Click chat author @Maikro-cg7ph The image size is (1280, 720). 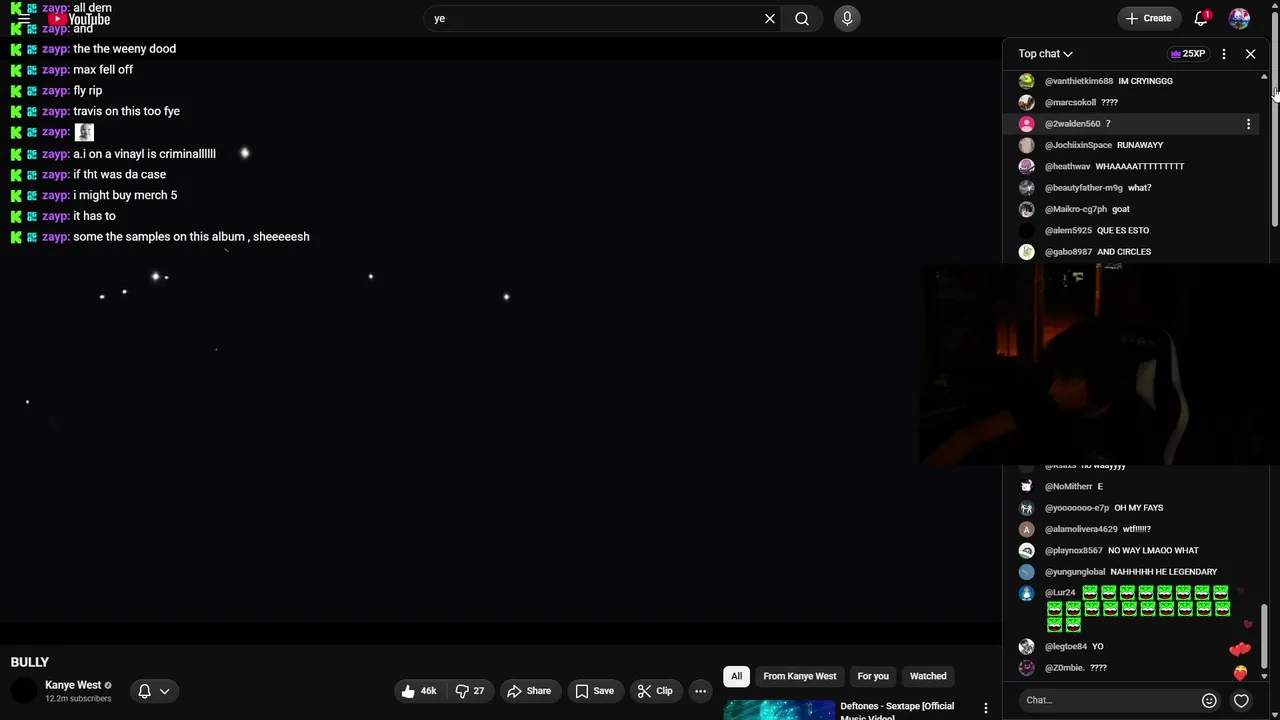pyautogui.click(x=1076, y=209)
